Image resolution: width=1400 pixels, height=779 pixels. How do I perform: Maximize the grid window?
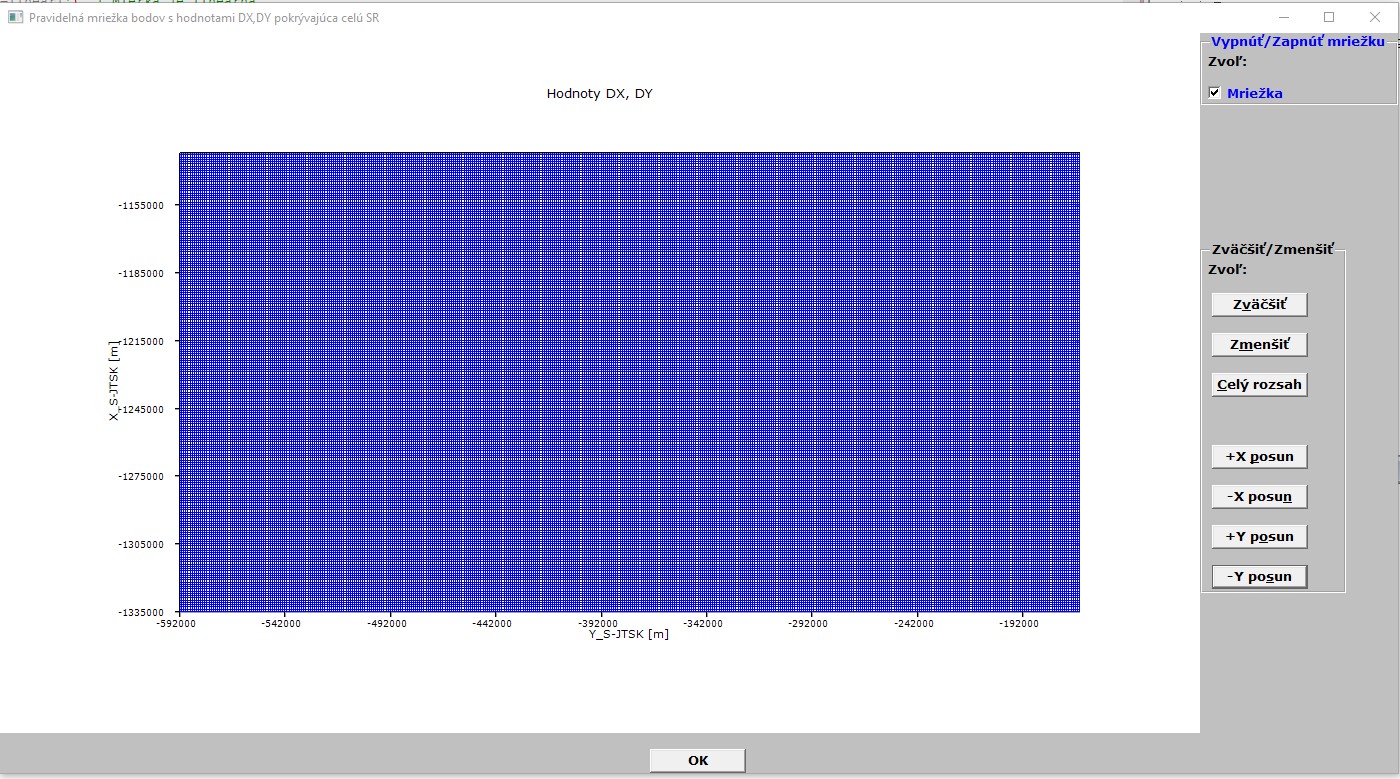click(x=1329, y=17)
